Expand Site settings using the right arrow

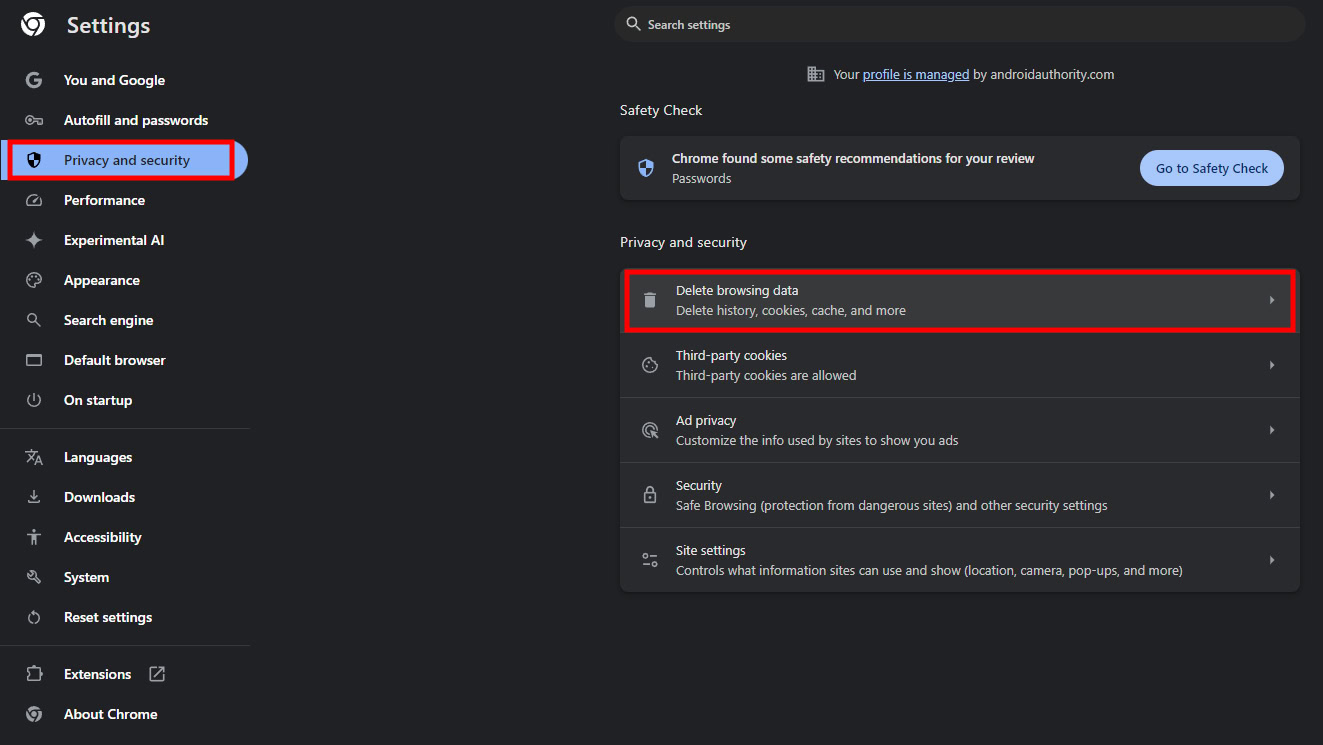click(1271, 560)
